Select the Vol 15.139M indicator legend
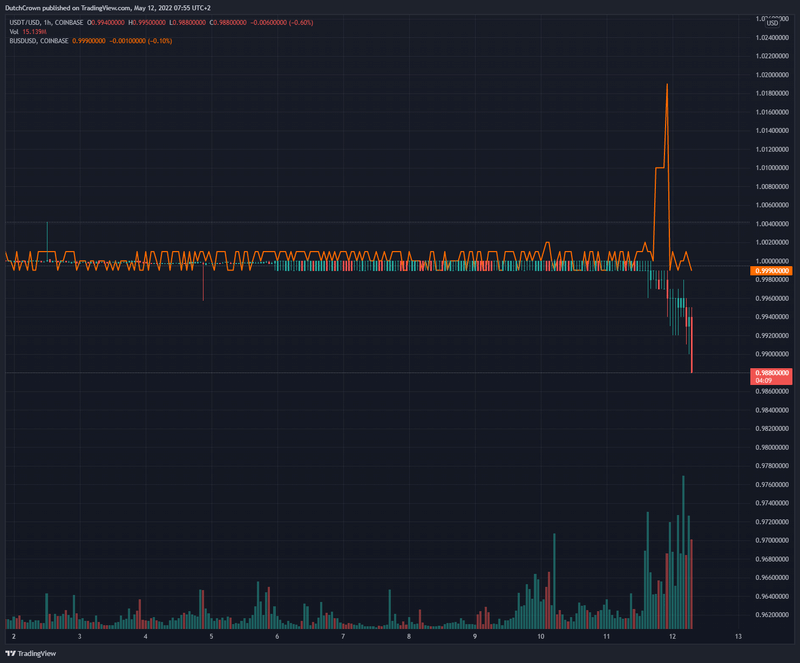 (28, 32)
